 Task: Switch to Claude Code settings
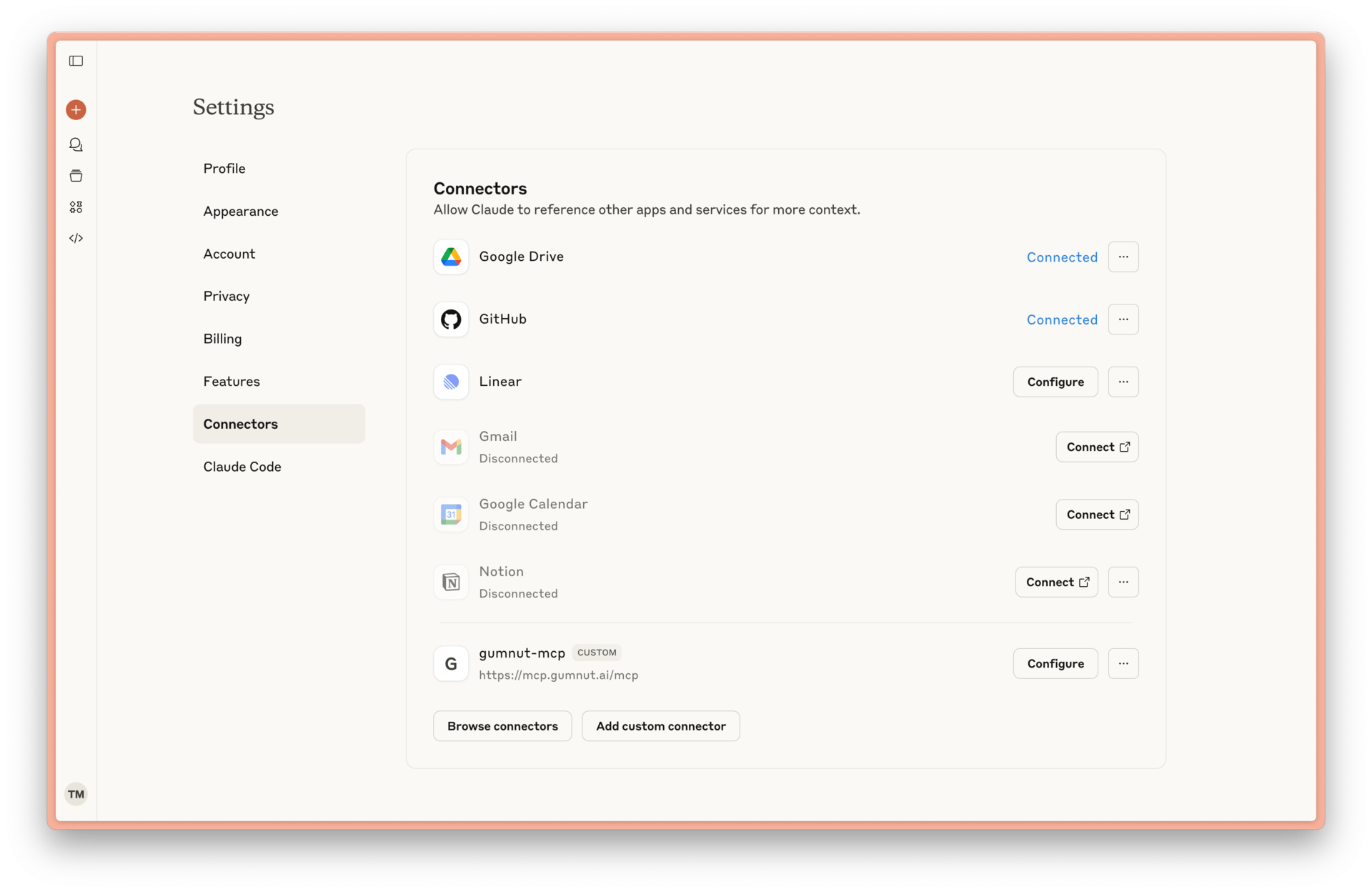point(242,467)
